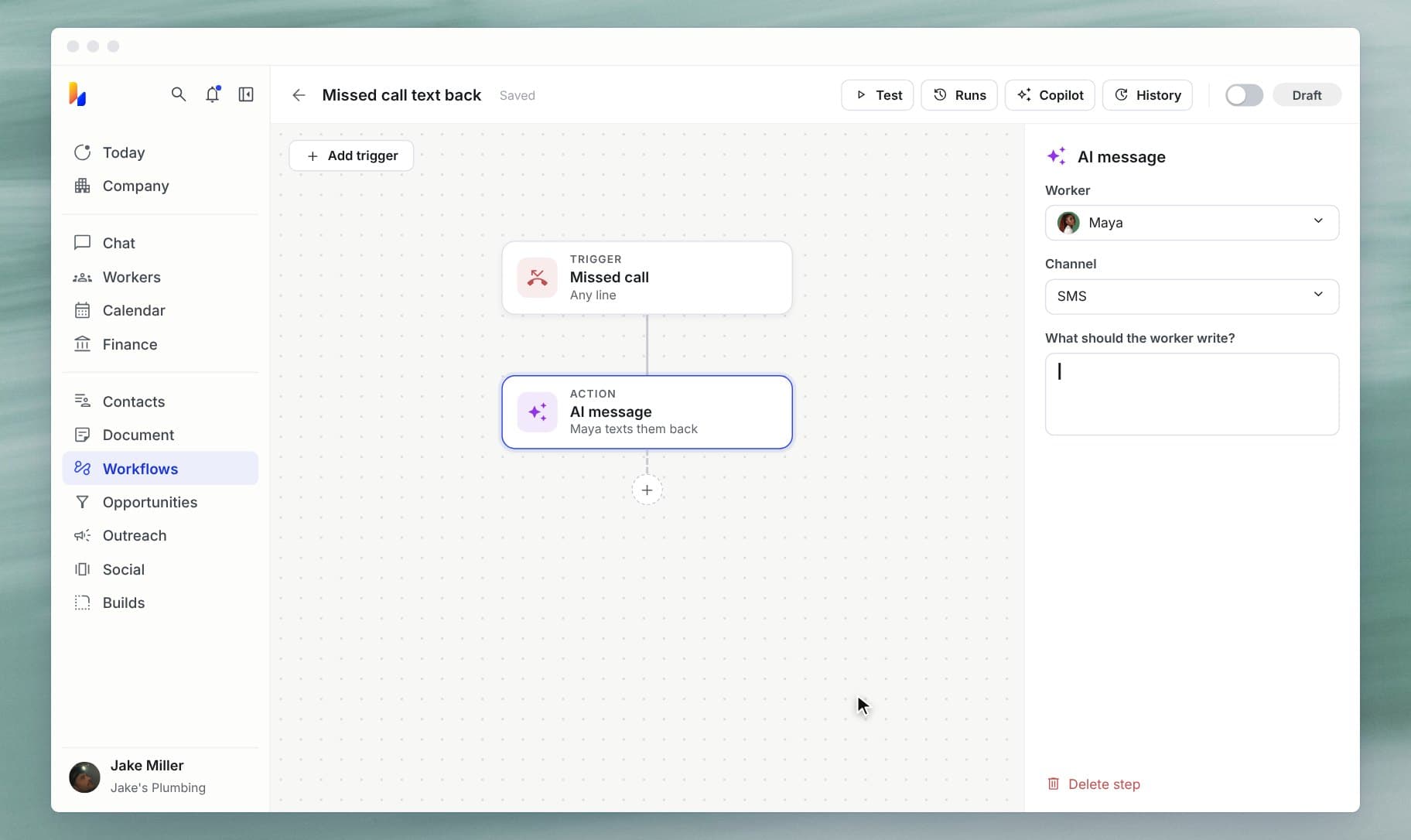Open the Worker dropdown showing Maya
The height and width of the screenshot is (840, 1411).
click(x=1191, y=223)
